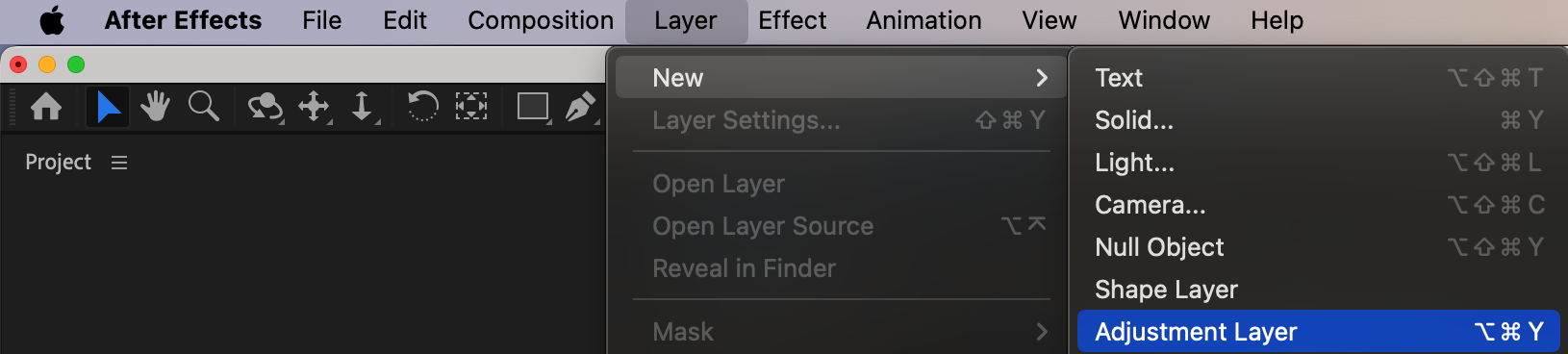Viewport: 1568px width, 354px height.
Task: Select the Zoom magnifier tool
Action: pyautogui.click(x=204, y=106)
